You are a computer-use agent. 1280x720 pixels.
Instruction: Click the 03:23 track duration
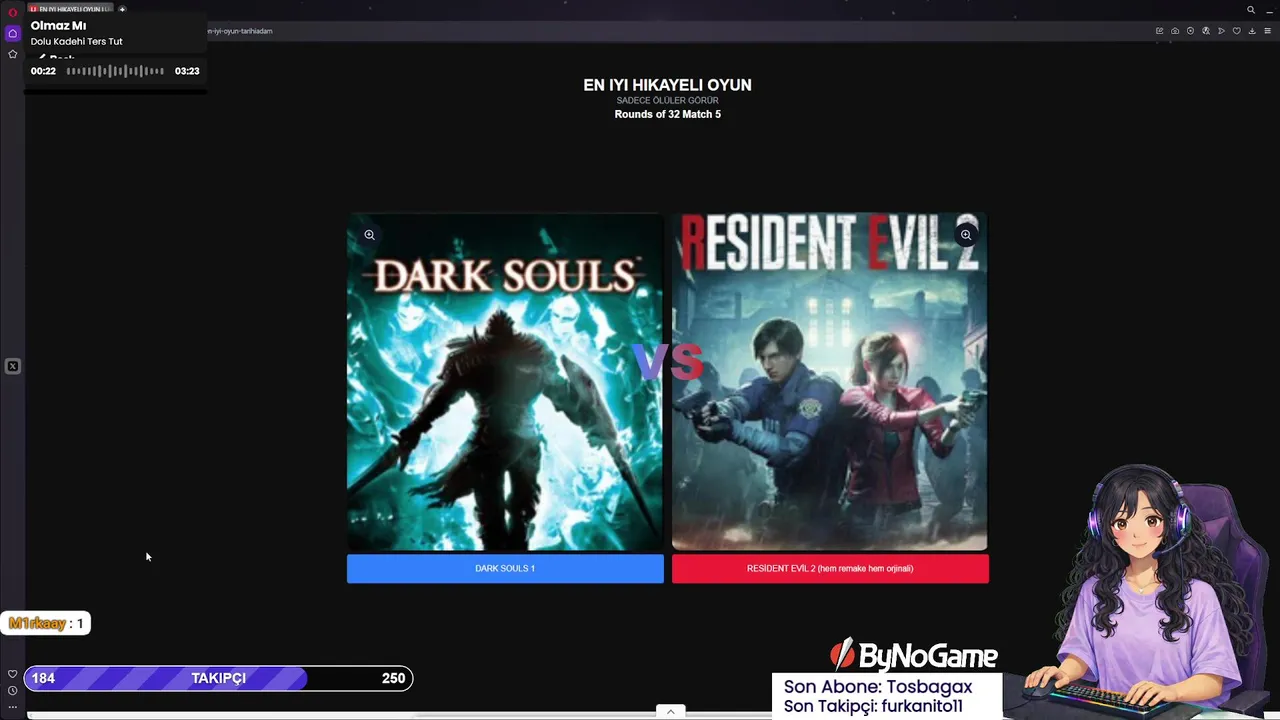coord(187,71)
